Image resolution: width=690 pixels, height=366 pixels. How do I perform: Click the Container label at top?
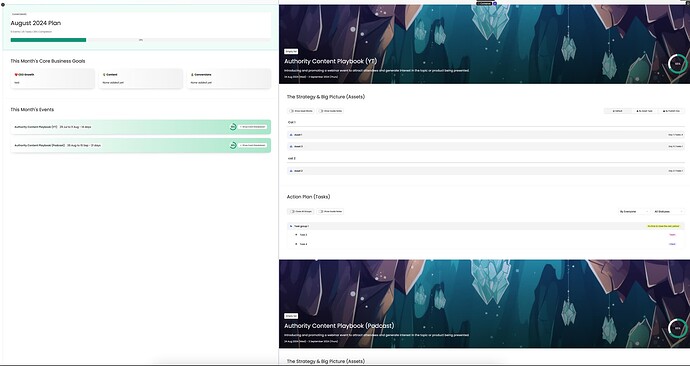[x=484, y=3]
